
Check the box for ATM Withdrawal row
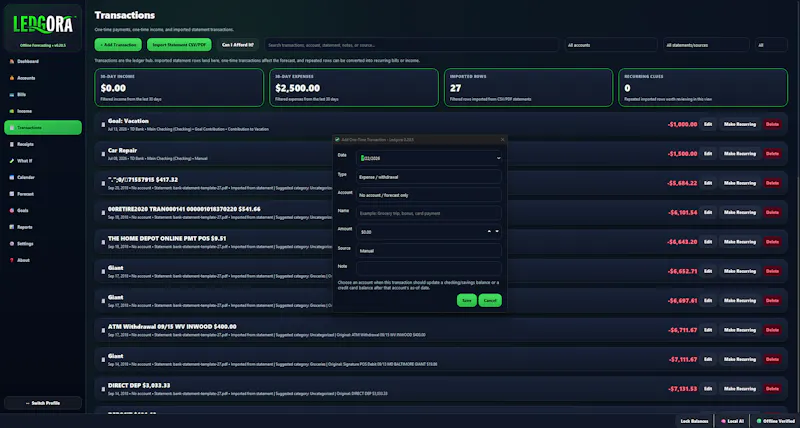click(103, 330)
